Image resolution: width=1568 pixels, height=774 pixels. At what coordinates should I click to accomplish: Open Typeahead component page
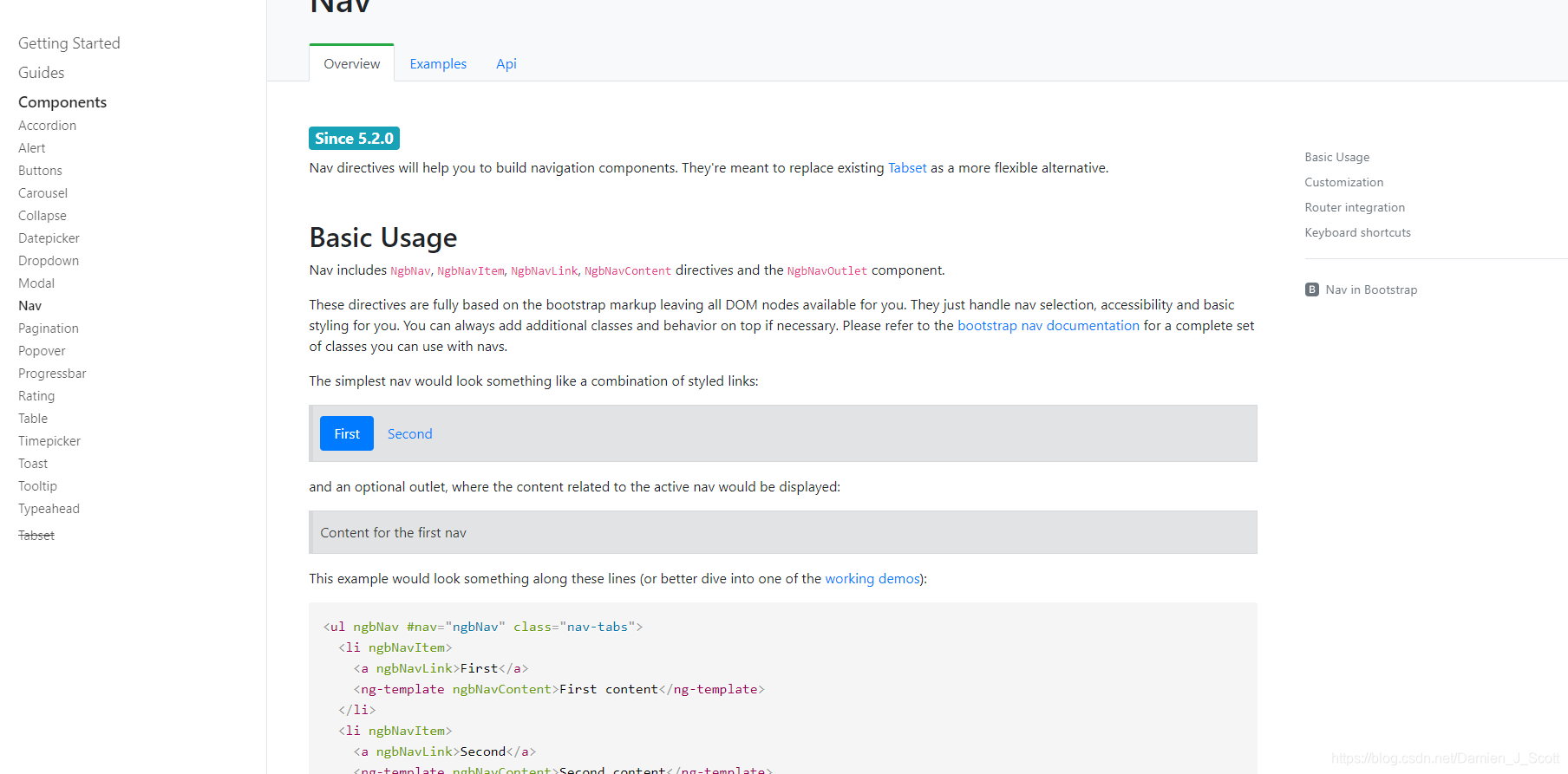point(49,509)
